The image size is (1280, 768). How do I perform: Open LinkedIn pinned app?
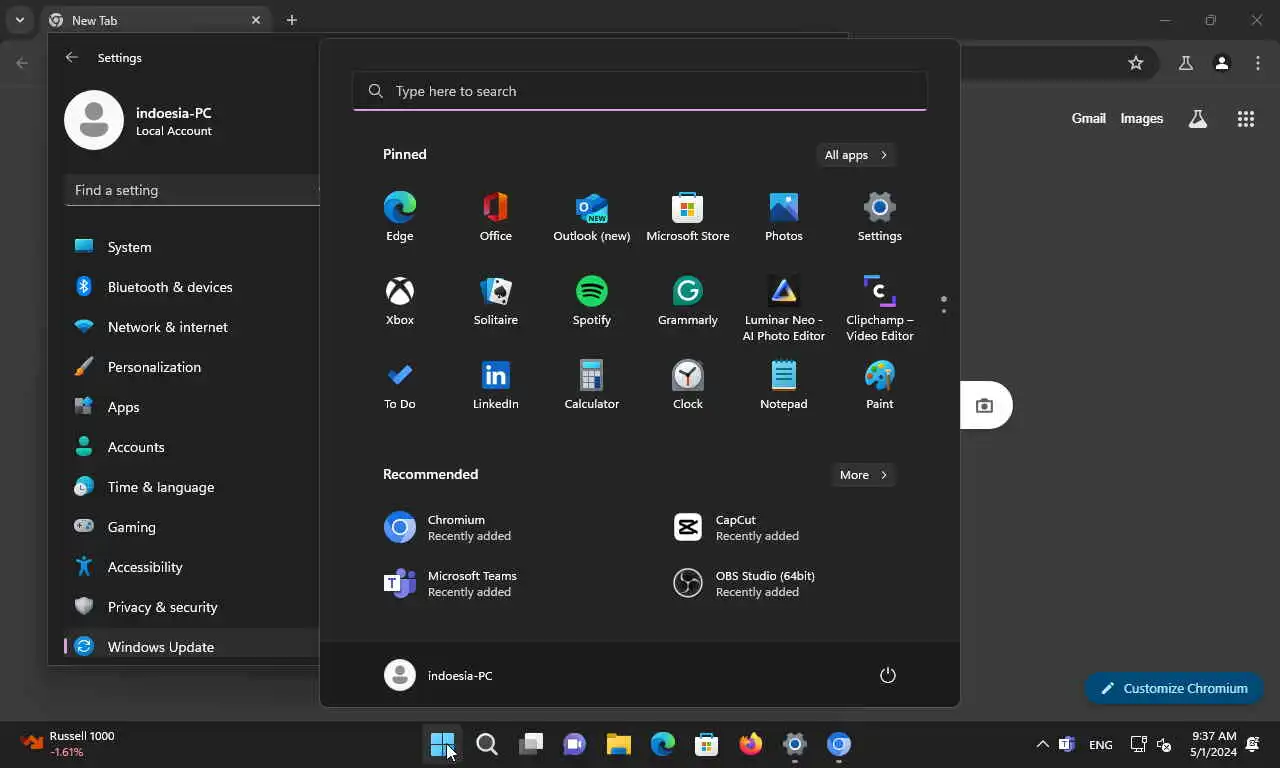click(x=495, y=385)
